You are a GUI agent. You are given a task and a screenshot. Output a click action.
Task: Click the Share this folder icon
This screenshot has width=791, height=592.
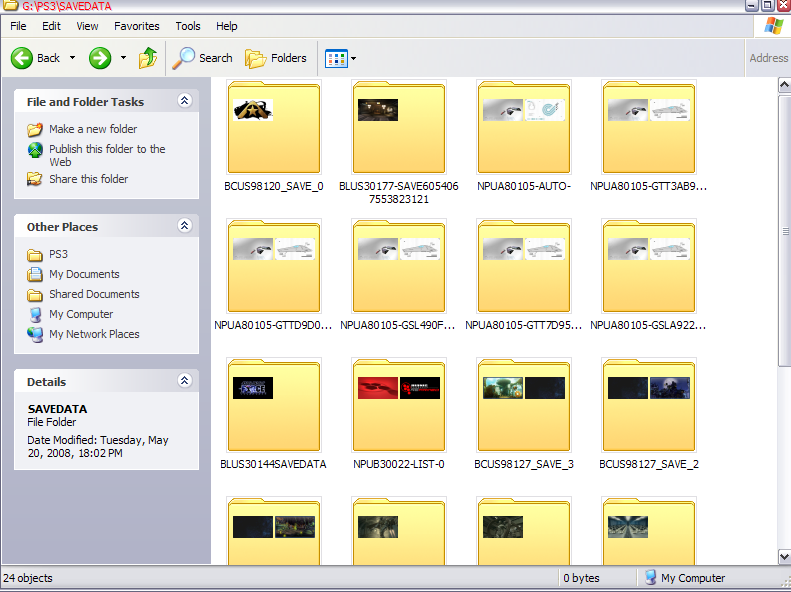(35, 179)
